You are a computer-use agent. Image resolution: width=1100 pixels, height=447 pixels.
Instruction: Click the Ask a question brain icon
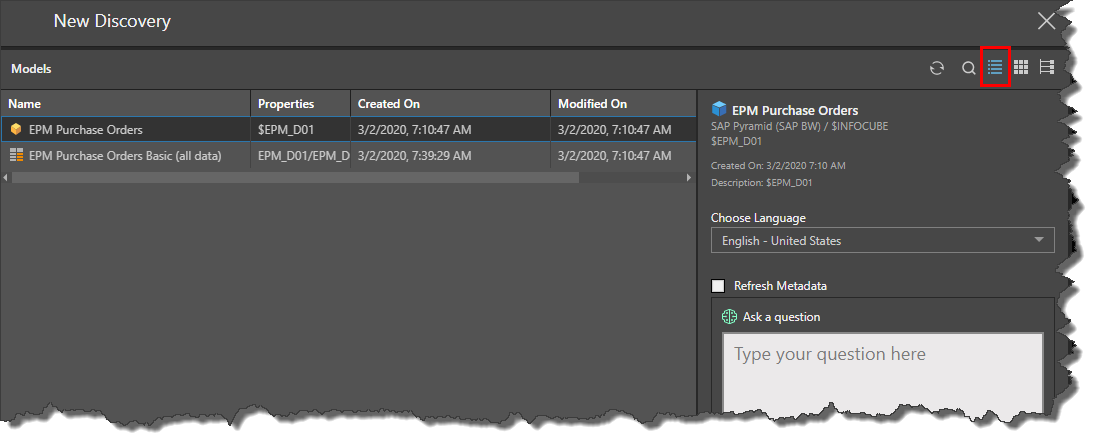click(730, 316)
